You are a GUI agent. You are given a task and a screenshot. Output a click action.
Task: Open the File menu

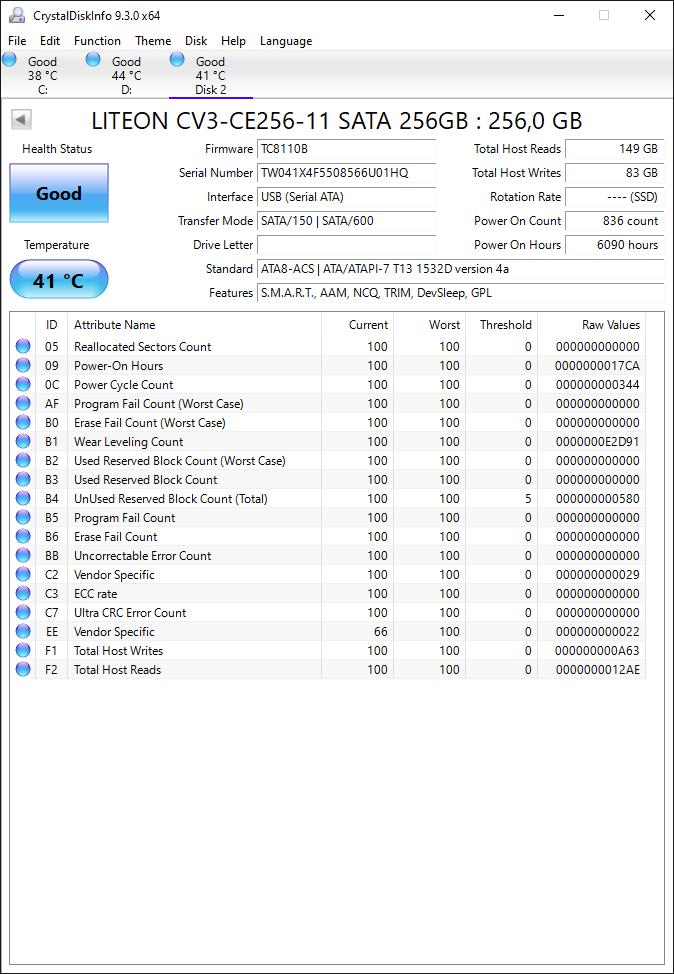pos(17,41)
